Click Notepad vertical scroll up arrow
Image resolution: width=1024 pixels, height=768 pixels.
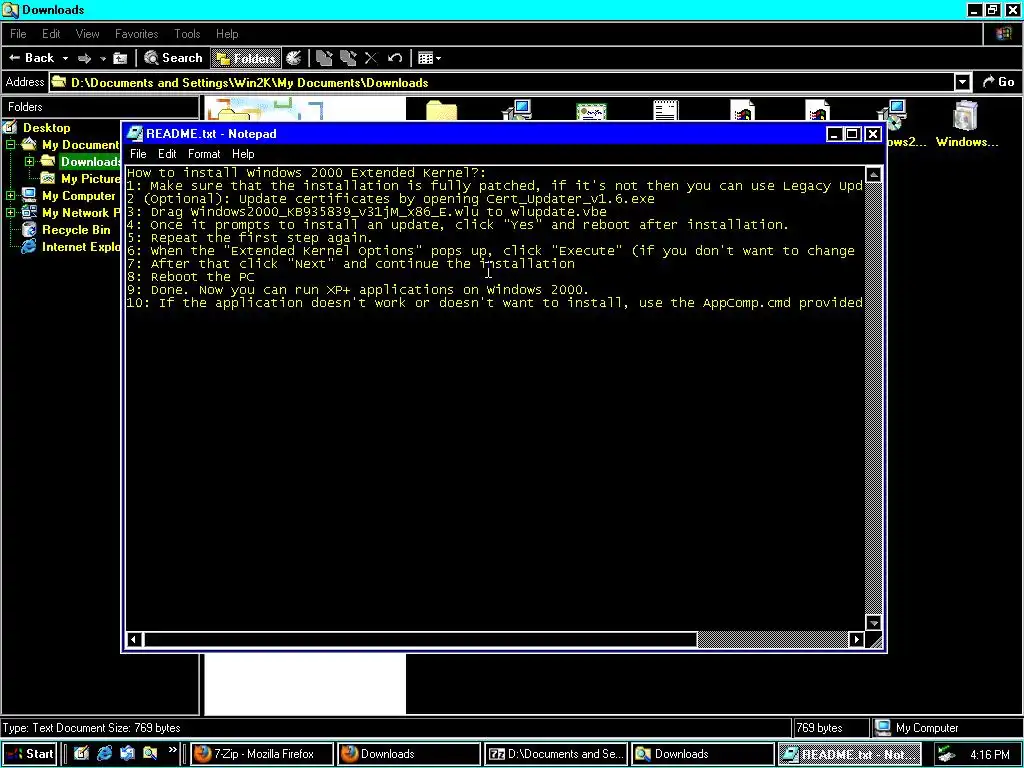pos(873,174)
